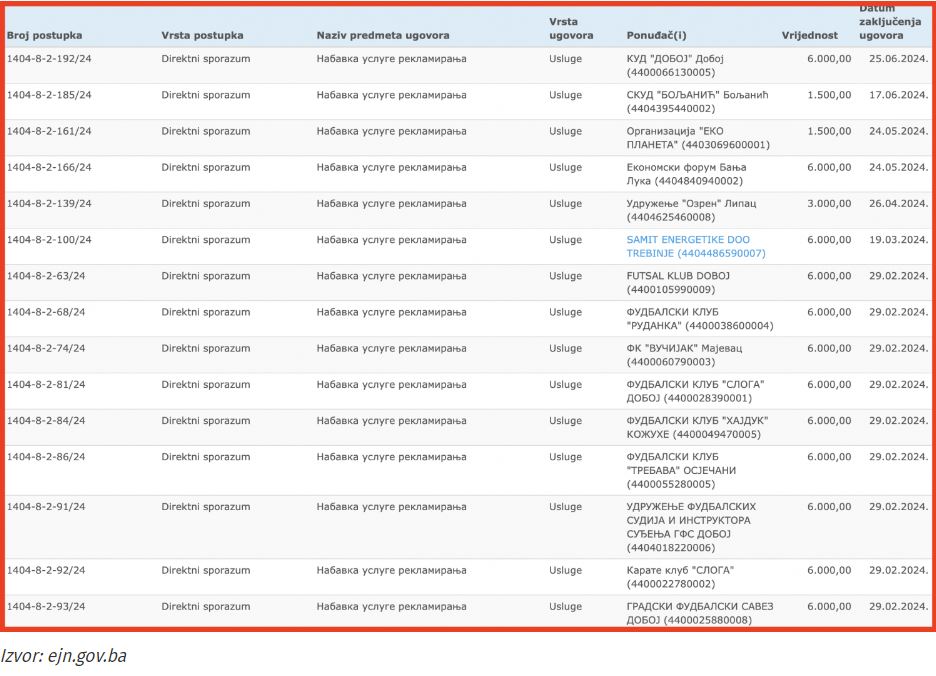This screenshot has height=676, width=936.
Task: Select supplier FUTSAL KLUB DOBOJ
Action: (678, 283)
